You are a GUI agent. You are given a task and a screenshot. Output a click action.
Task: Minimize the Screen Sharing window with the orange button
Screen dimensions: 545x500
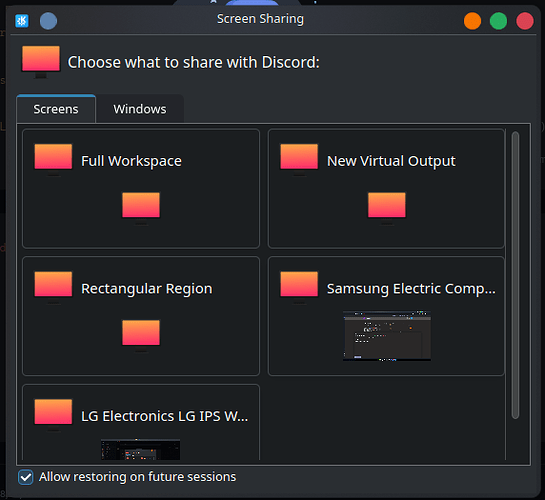pos(472,21)
